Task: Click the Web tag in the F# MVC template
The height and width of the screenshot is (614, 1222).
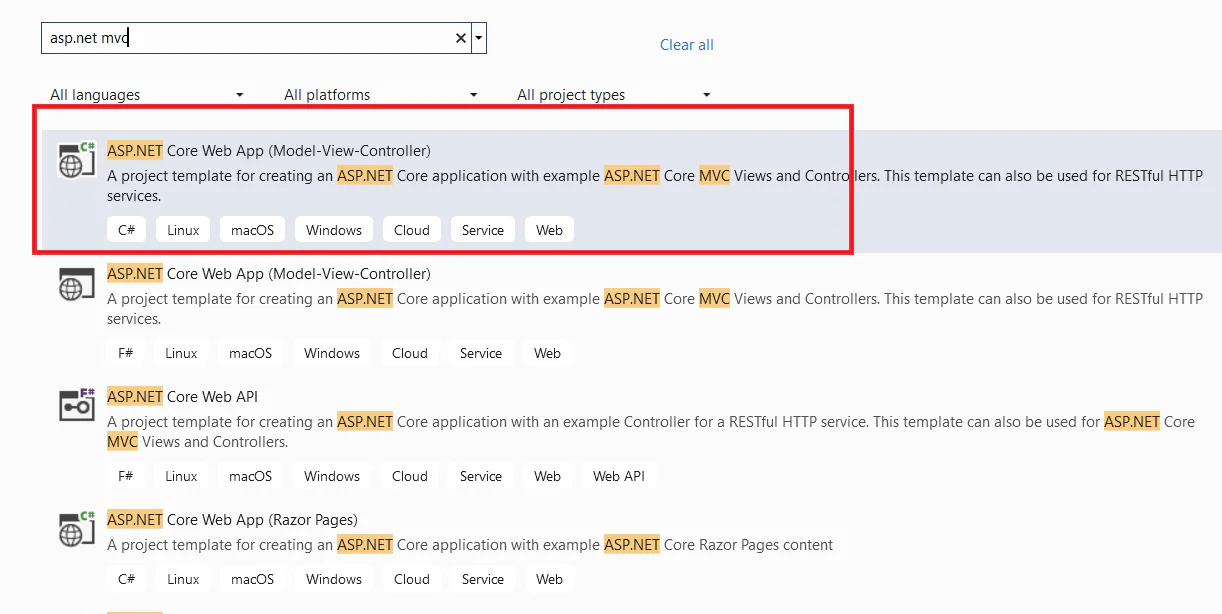Action: [547, 353]
